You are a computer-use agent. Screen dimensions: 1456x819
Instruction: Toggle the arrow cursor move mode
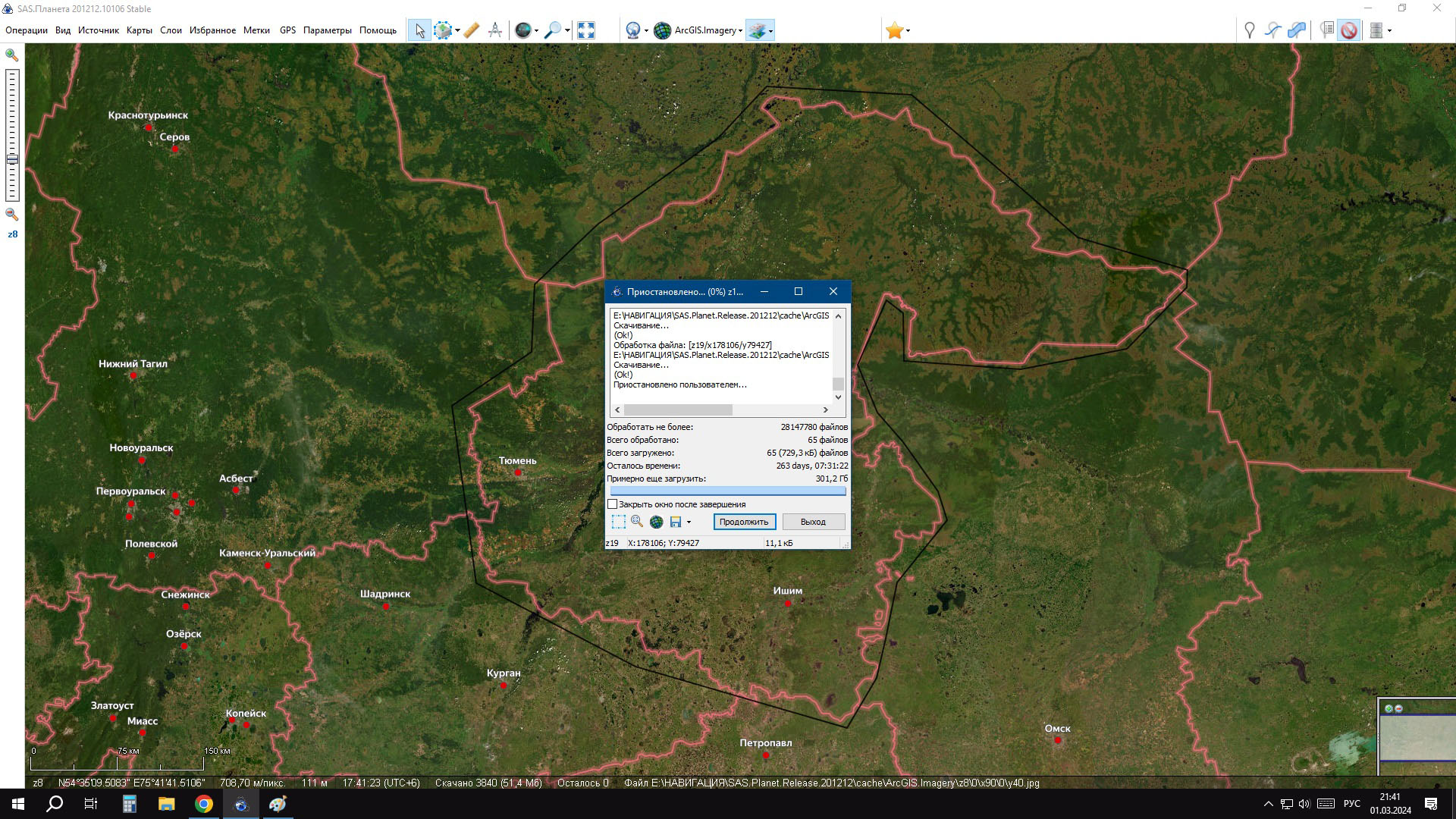[419, 30]
